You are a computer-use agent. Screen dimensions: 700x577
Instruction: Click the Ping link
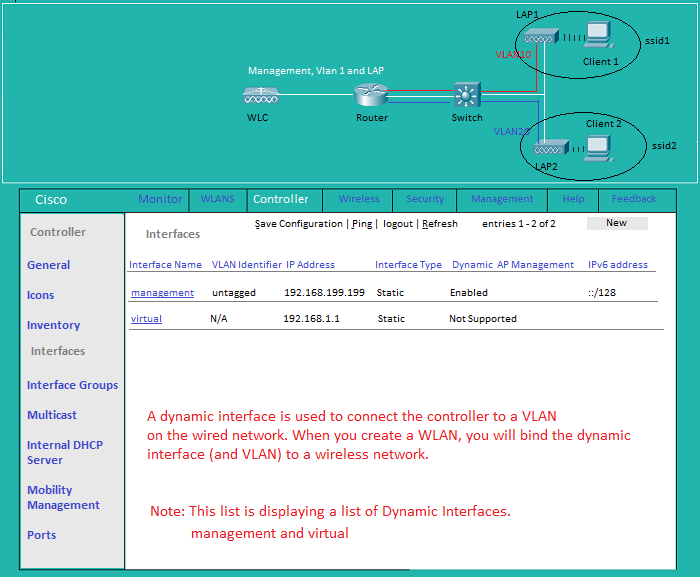362,224
